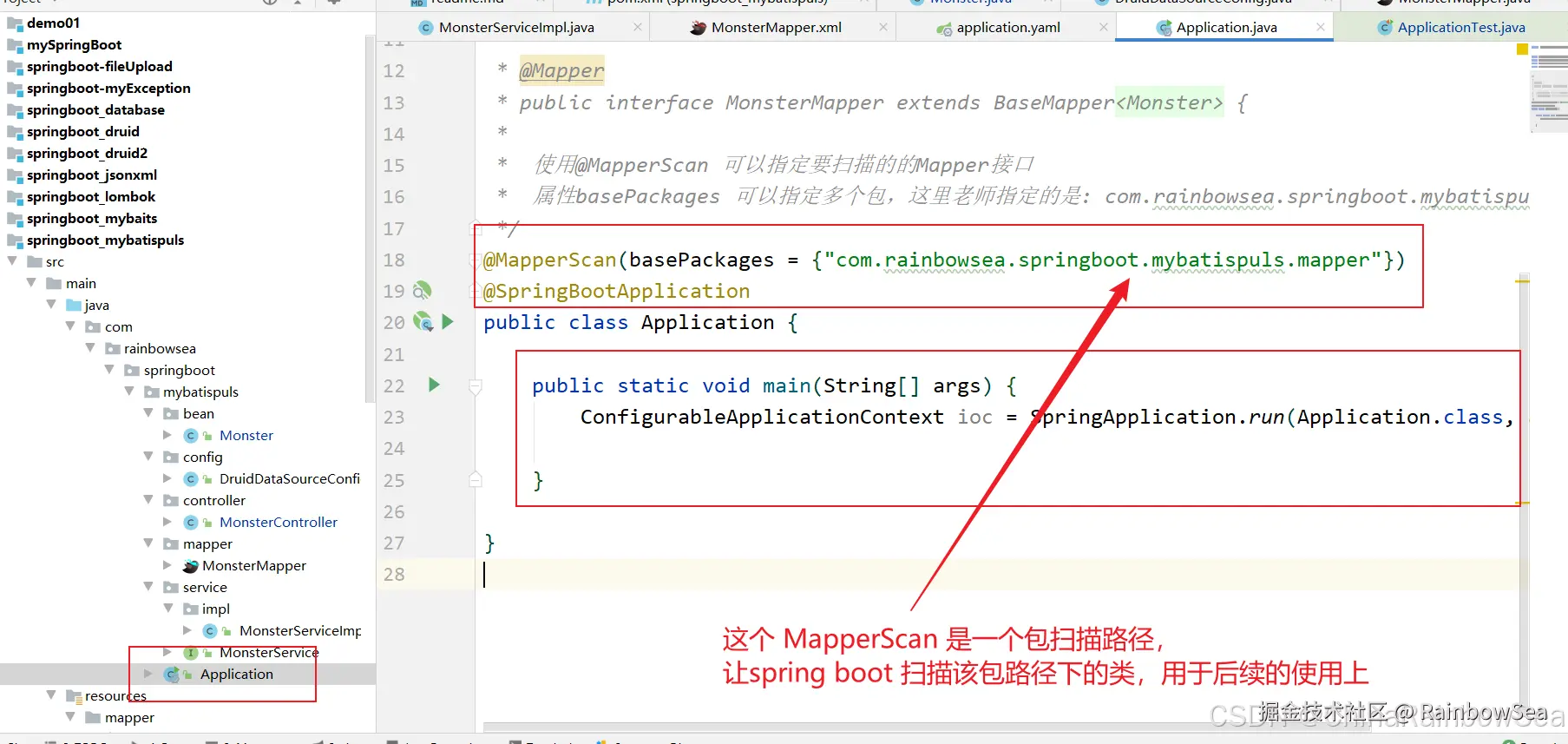Click the @MapperScan annotation on line 18

click(x=549, y=260)
